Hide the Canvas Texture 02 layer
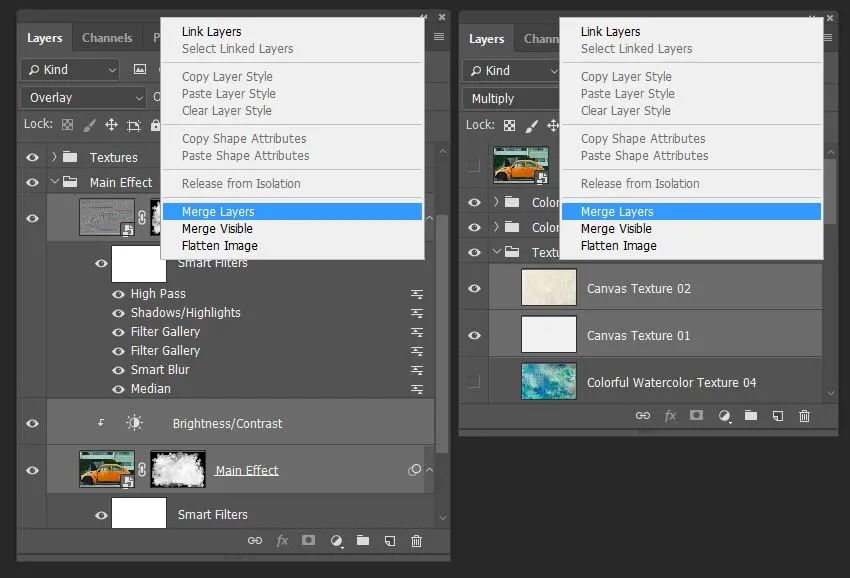Screen dimensions: 850x578 click(x=473, y=288)
